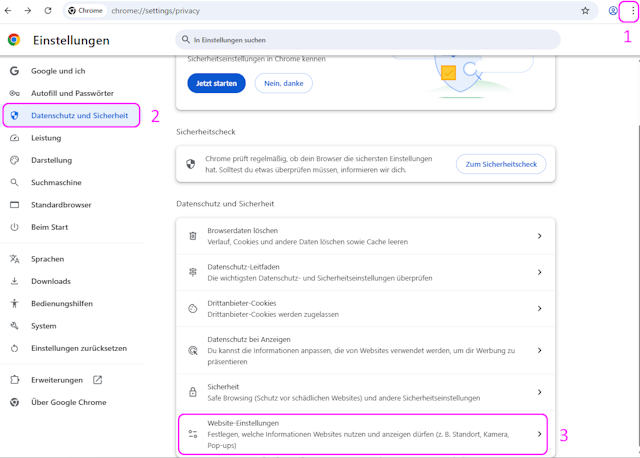Click the trash icon for Browserdaten löschen
The height and width of the screenshot is (458, 640).
(192, 236)
